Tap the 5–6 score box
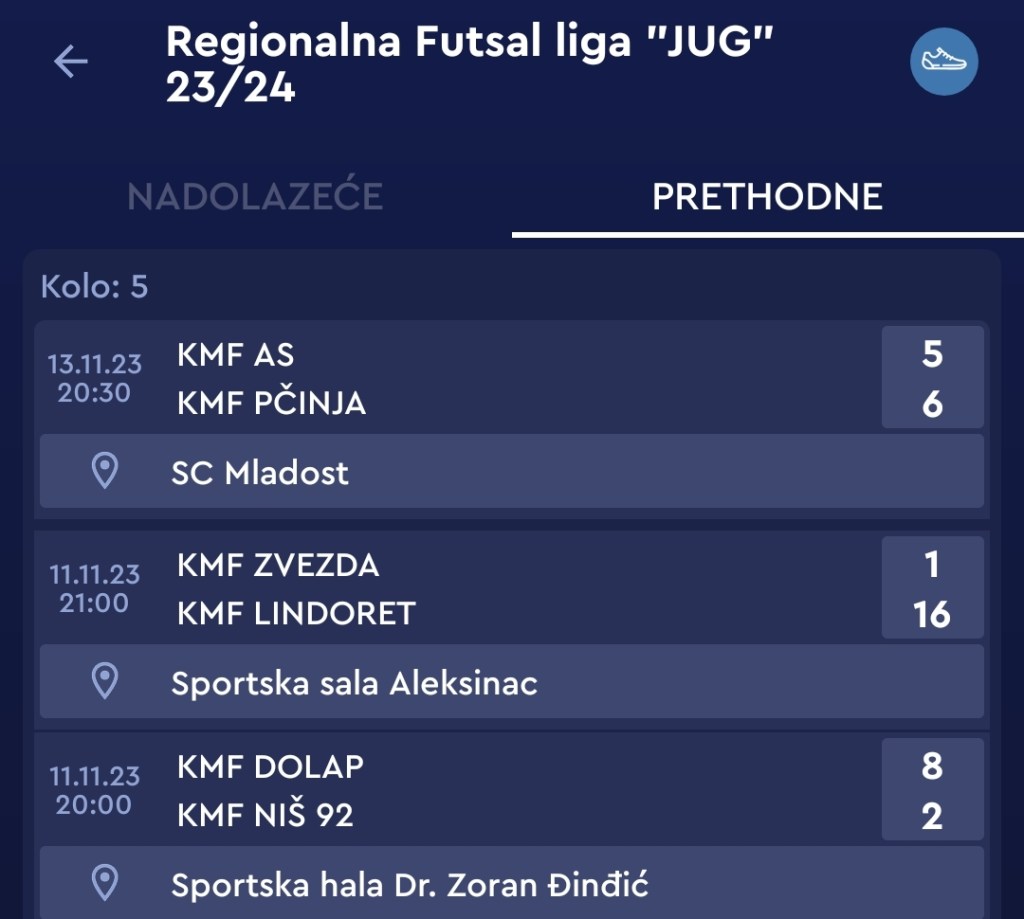The height and width of the screenshot is (919, 1024). [932, 378]
